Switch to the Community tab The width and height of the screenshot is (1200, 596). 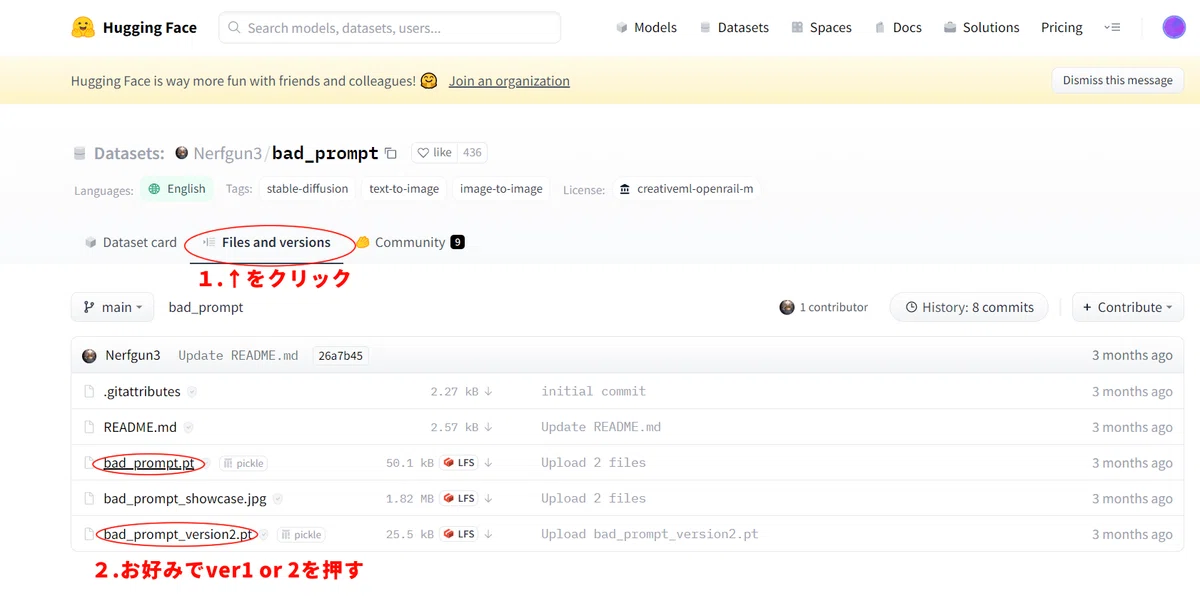409,242
